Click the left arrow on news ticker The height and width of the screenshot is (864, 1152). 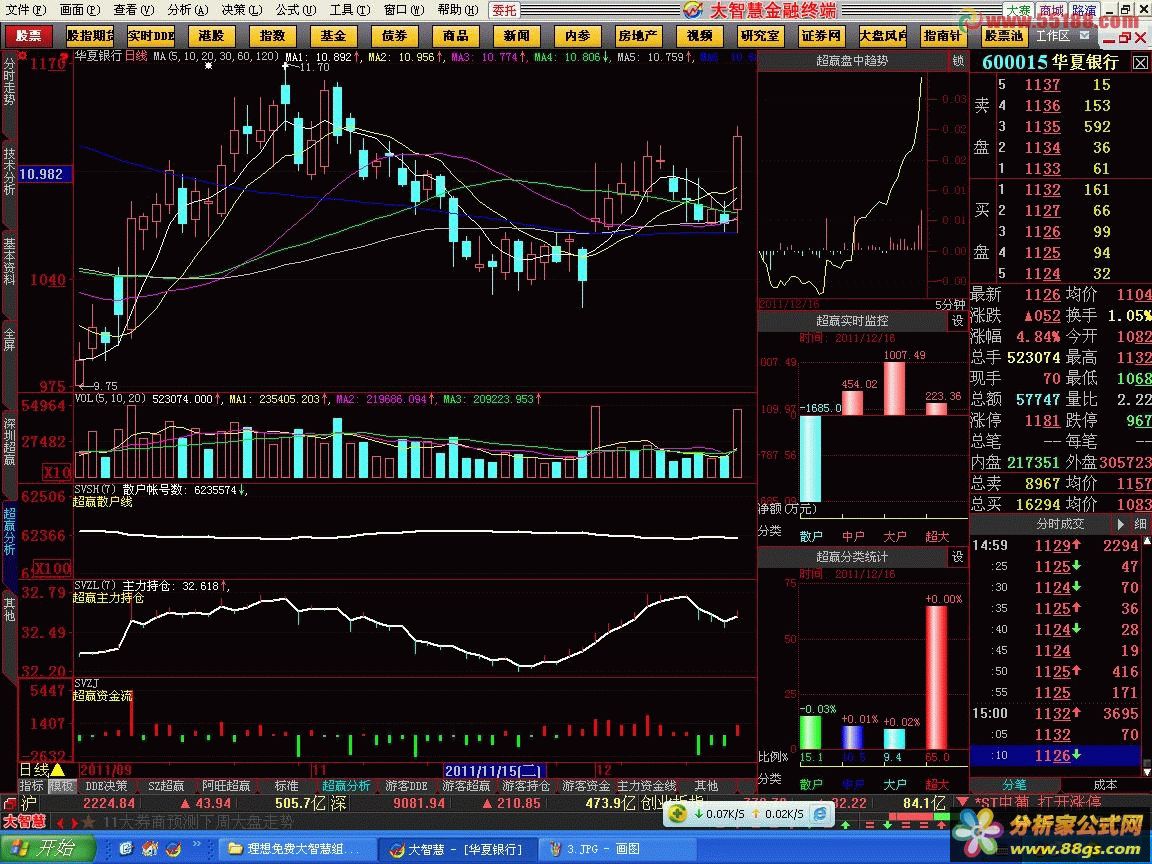(61, 822)
